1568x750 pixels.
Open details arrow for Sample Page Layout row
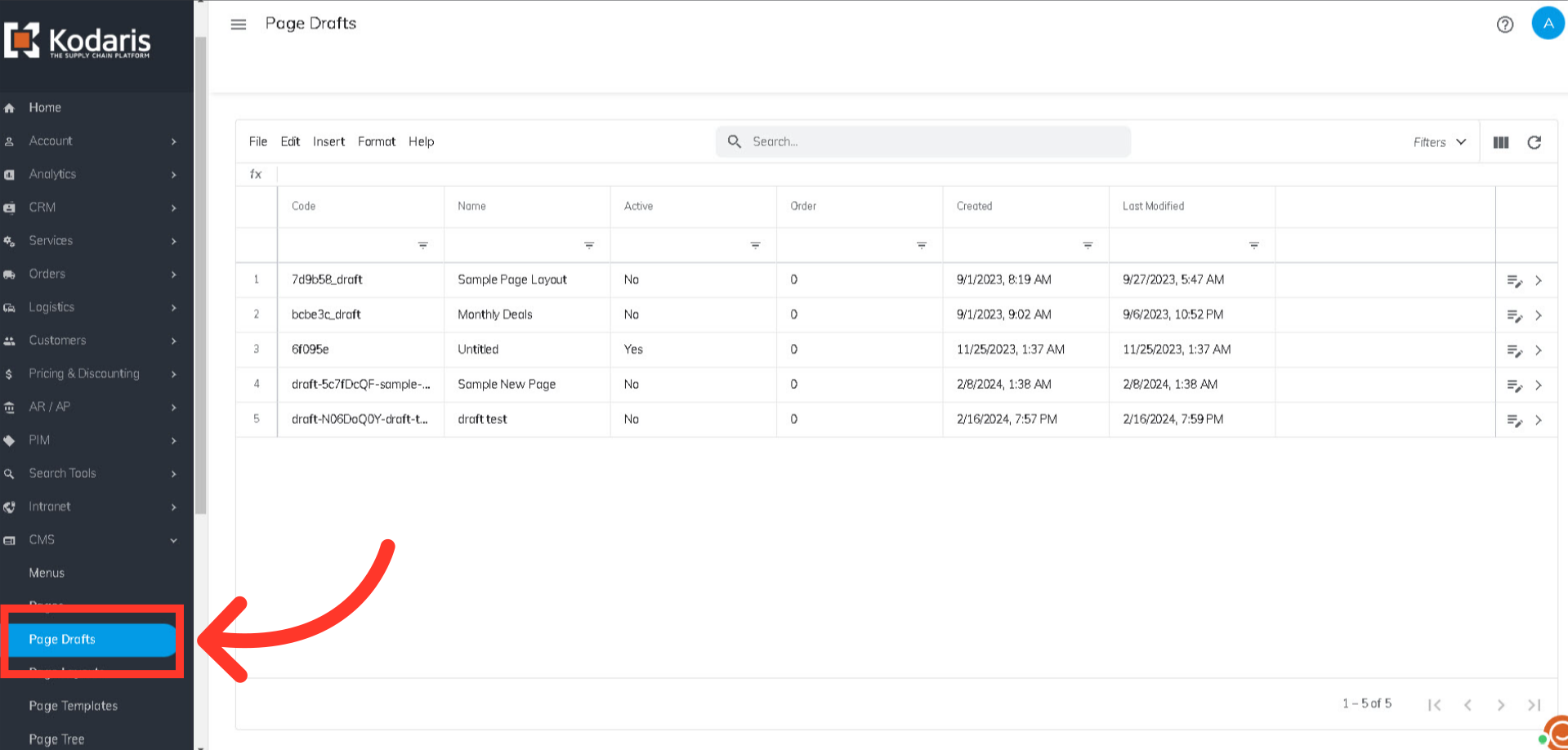pyautogui.click(x=1539, y=280)
